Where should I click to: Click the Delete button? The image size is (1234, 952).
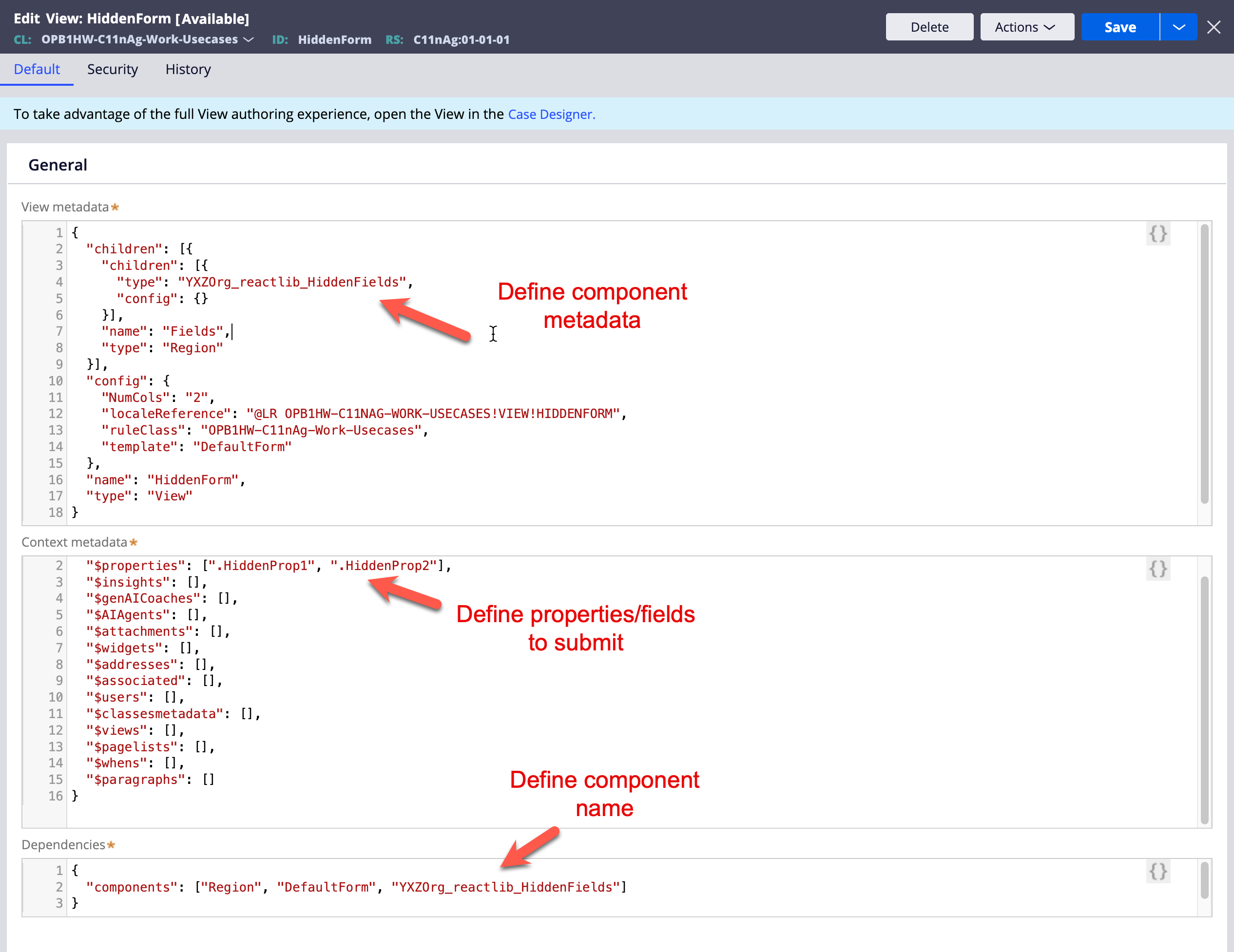929,27
